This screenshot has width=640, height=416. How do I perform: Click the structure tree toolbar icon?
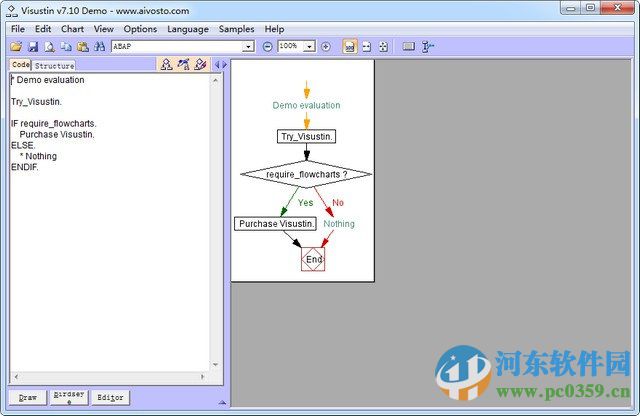point(427,47)
